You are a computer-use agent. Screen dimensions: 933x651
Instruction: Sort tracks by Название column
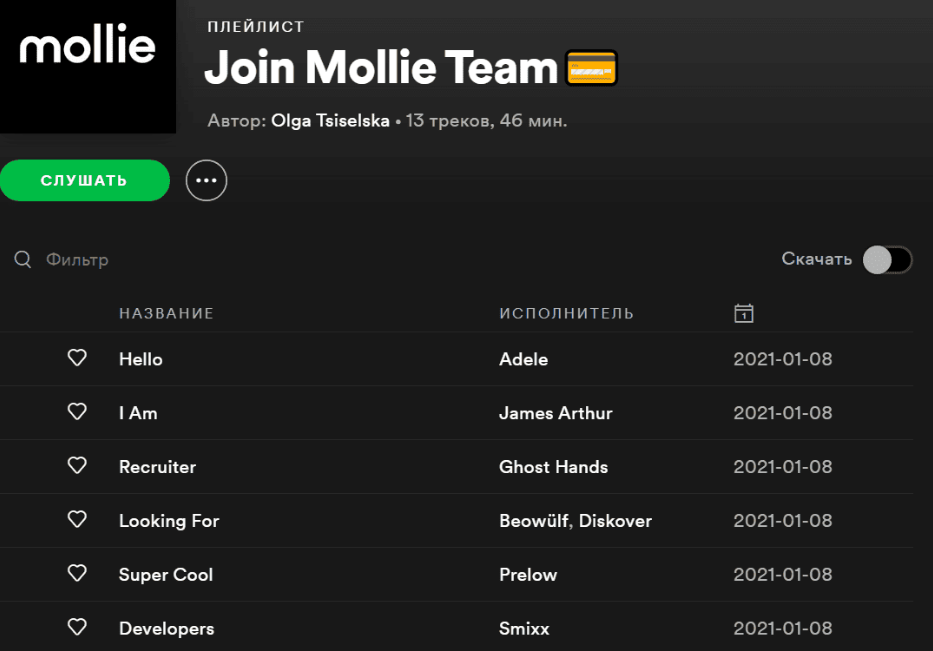[x=166, y=314]
